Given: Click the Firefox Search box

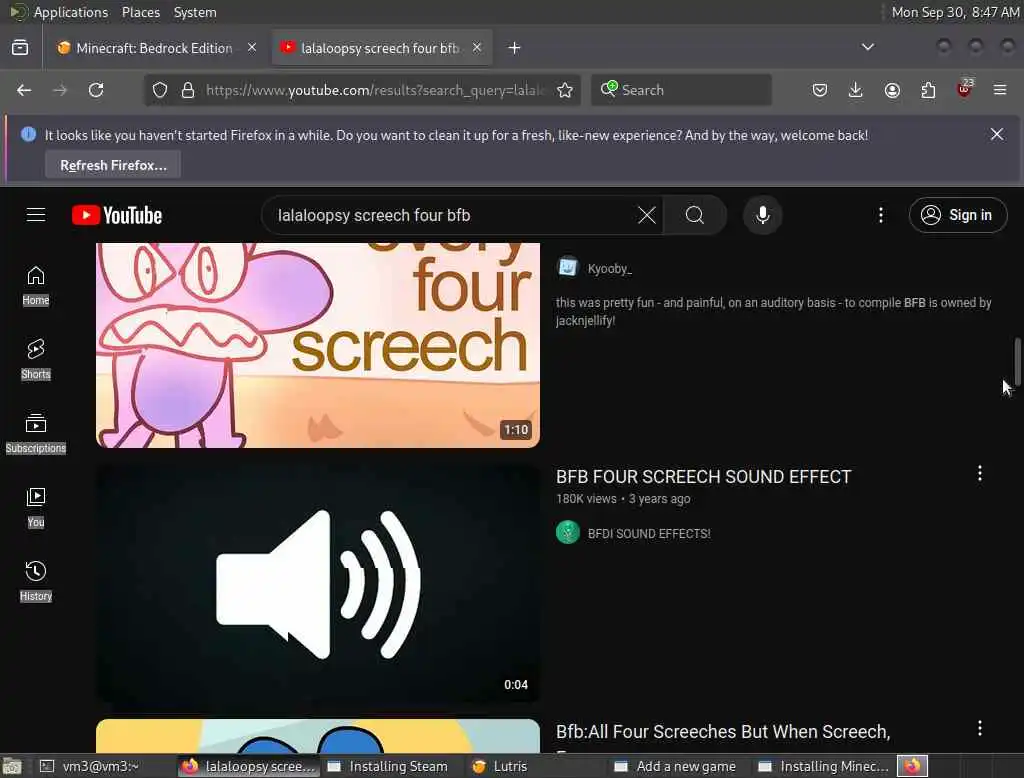Looking at the screenshot, I should [681, 90].
